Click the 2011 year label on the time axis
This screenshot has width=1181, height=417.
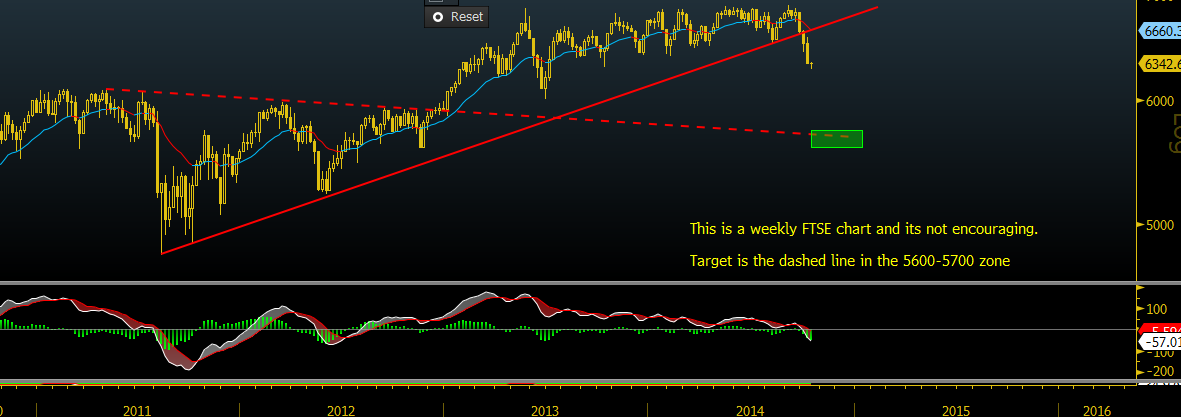pyautogui.click(x=136, y=411)
